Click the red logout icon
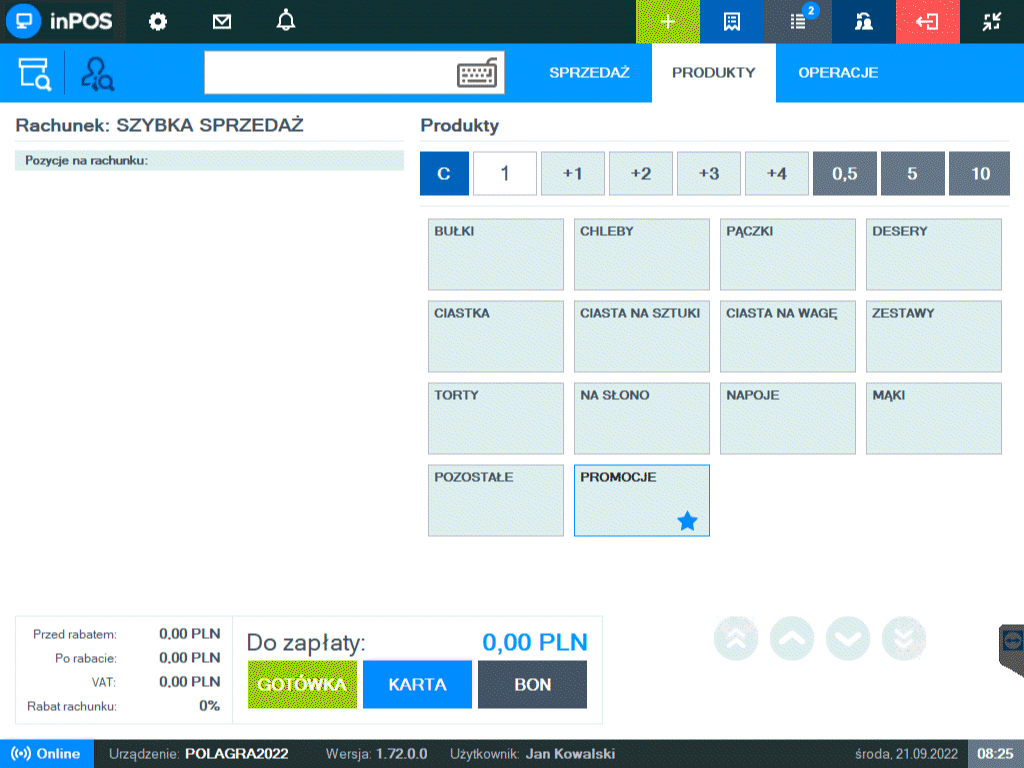The image size is (1024, 768). pyautogui.click(x=926, y=22)
